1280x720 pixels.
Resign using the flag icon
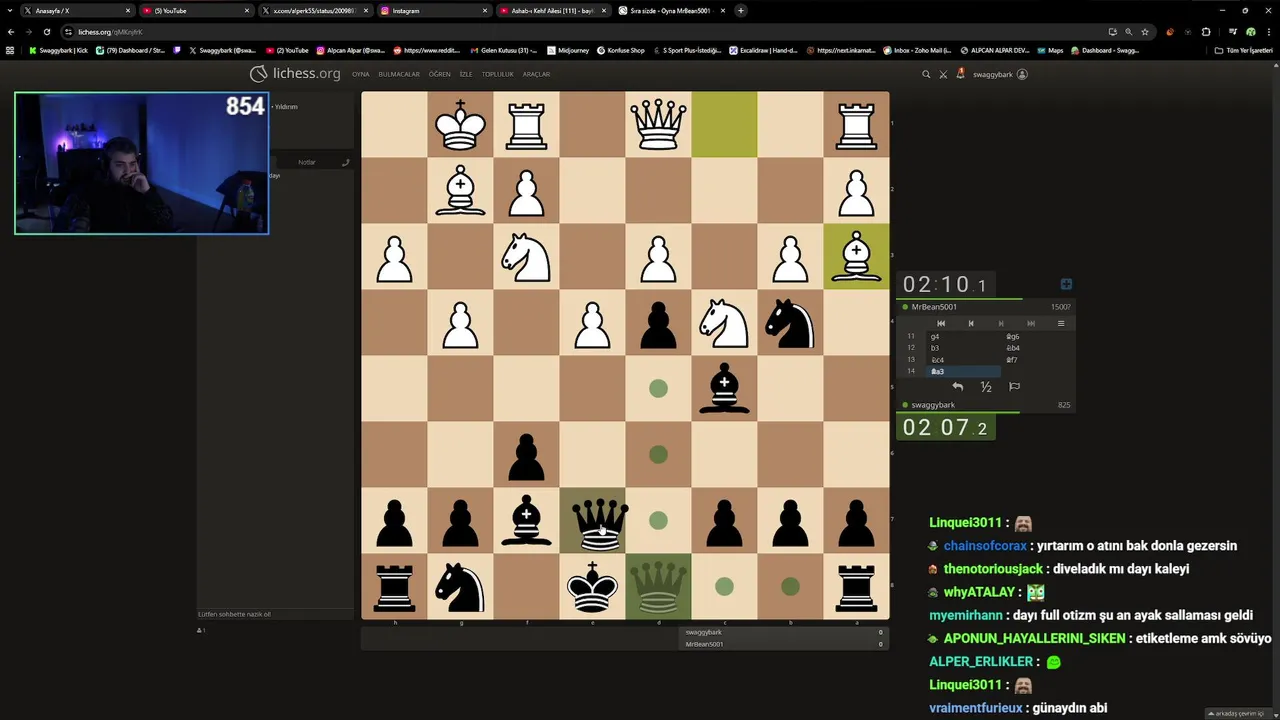(x=1014, y=387)
